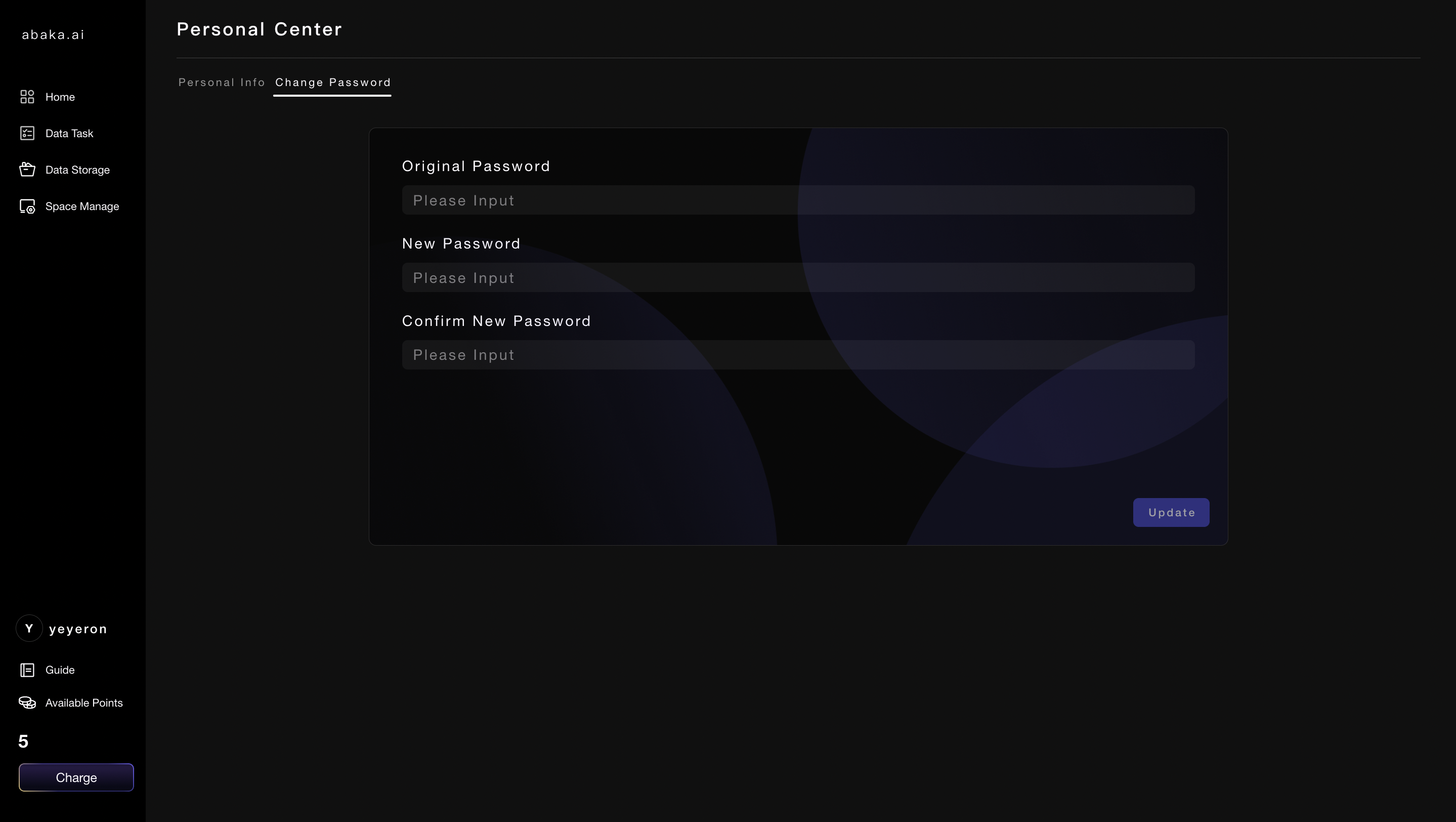
Task: Switch to the Personal Info tab
Action: tap(222, 83)
